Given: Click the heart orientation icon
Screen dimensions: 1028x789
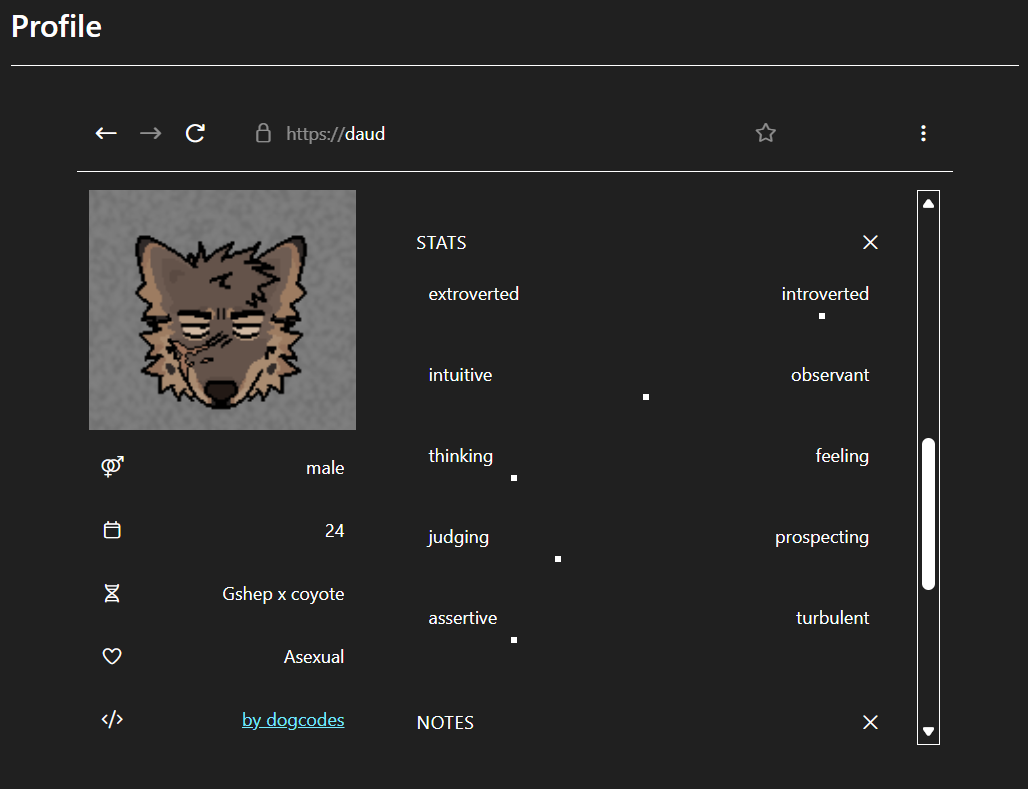Looking at the screenshot, I should pos(112,656).
